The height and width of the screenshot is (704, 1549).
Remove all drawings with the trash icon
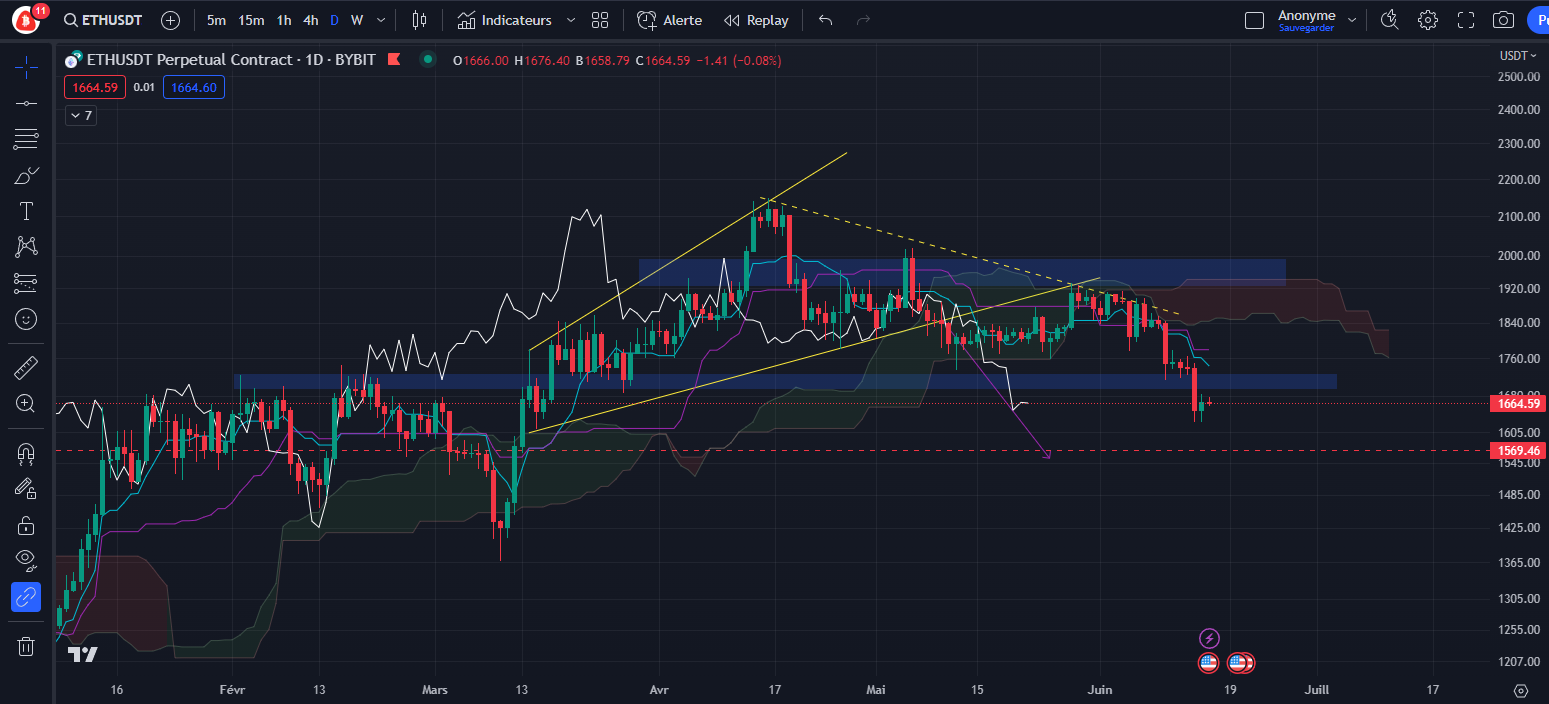[x=25, y=646]
